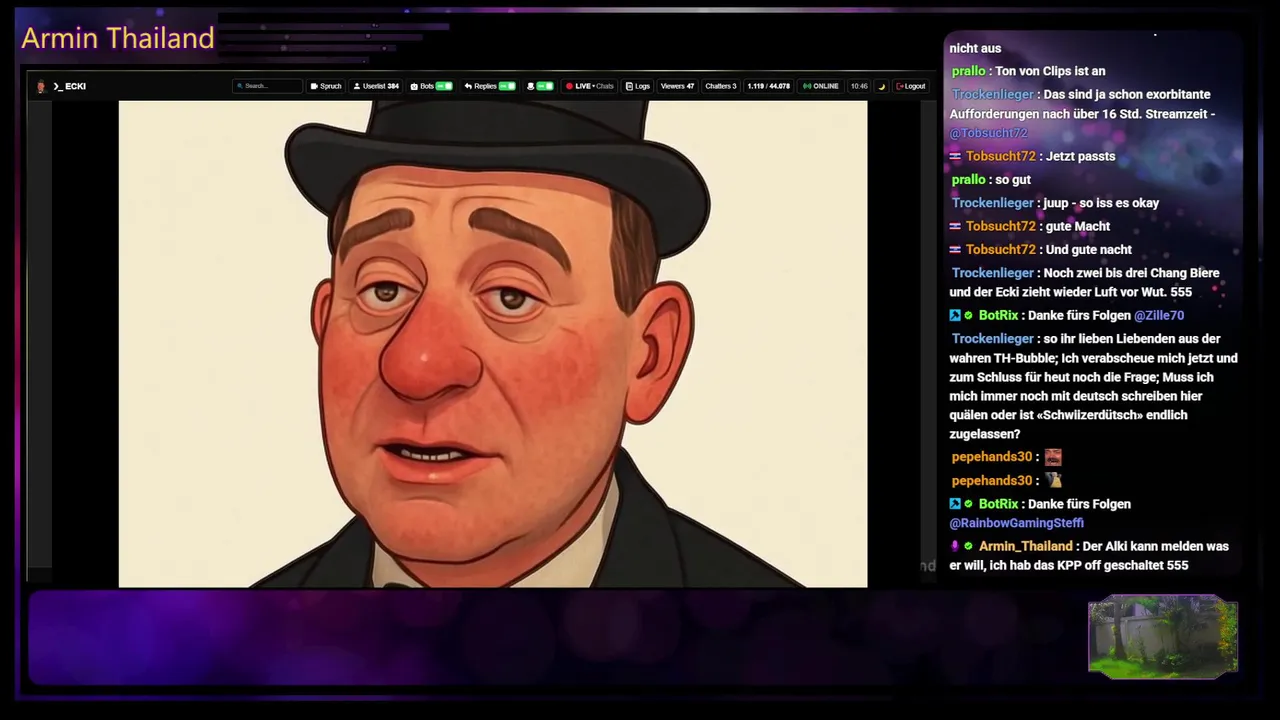Viewport: 1280px width, 720px height.
Task: Toggle the Replies switch
Action: tap(507, 86)
